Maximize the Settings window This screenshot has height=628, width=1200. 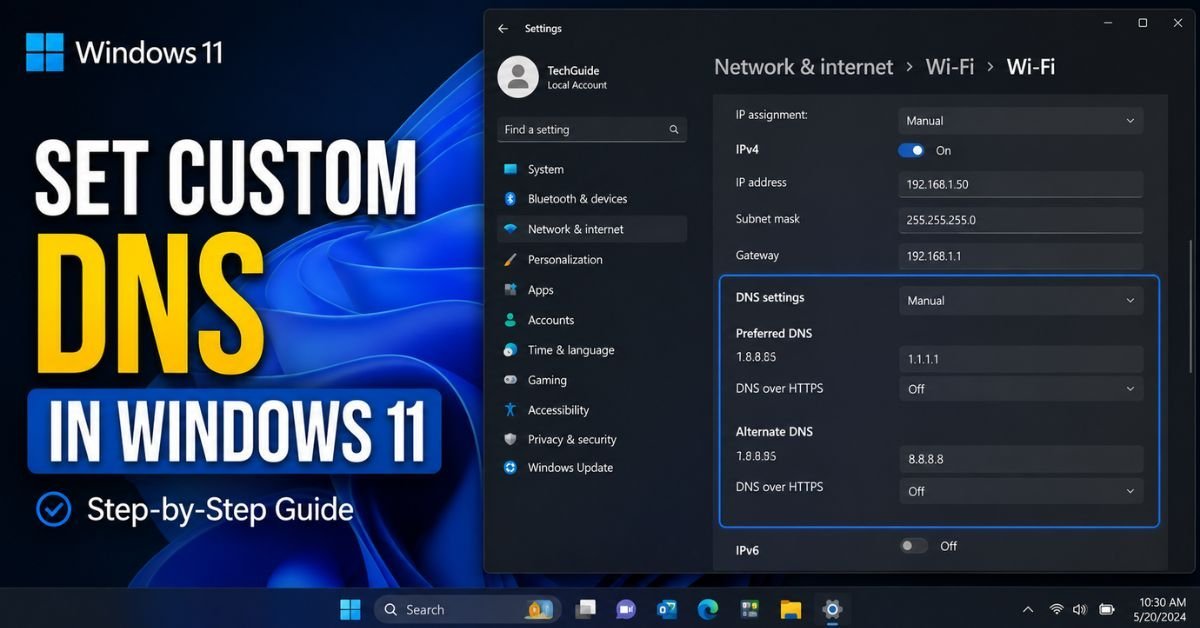(1143, 22)
